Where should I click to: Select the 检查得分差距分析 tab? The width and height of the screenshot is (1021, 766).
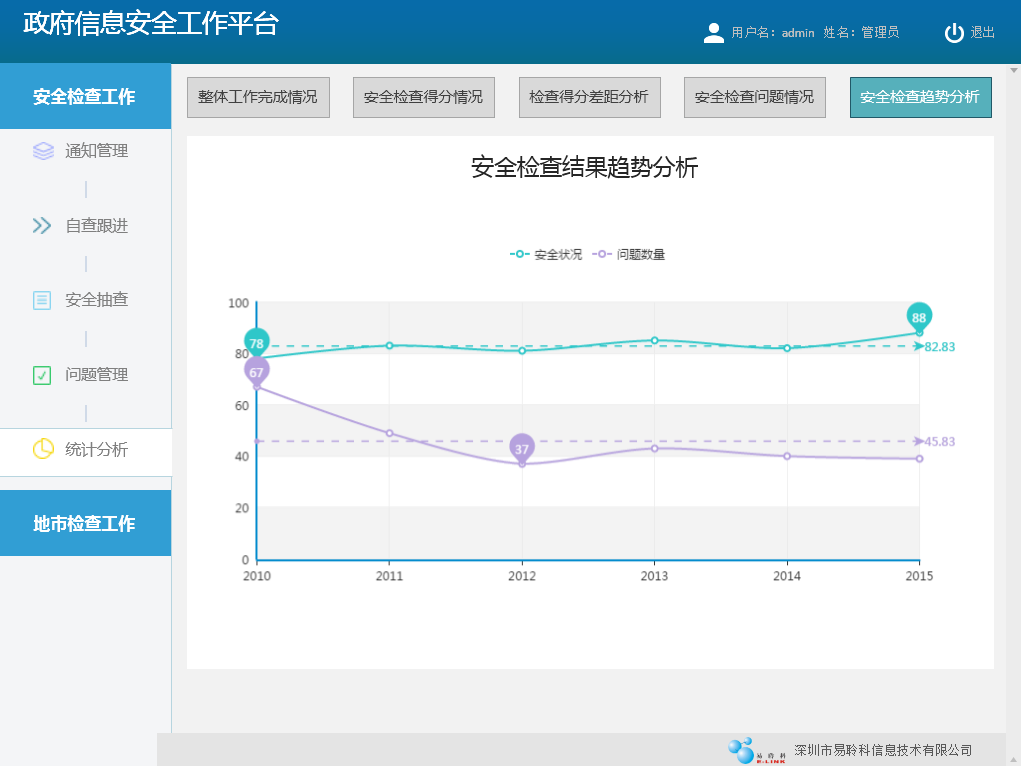(589, 97)
